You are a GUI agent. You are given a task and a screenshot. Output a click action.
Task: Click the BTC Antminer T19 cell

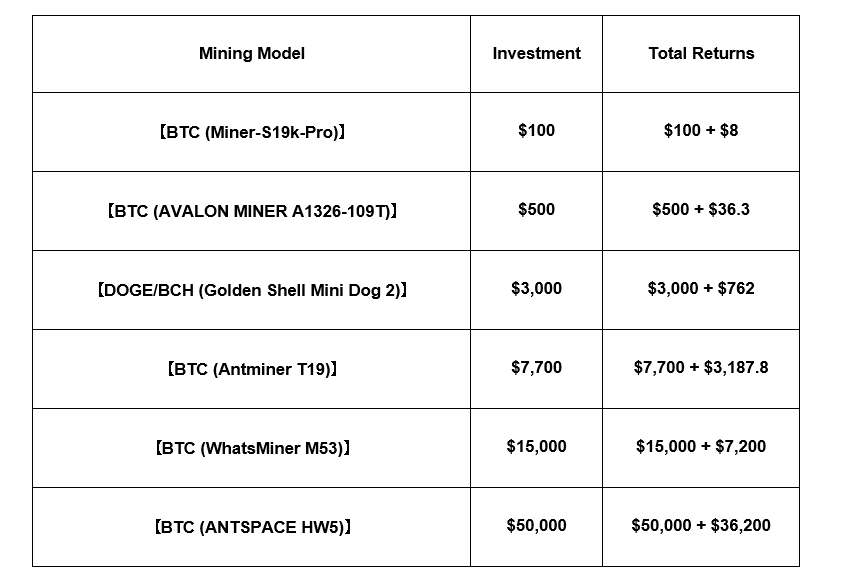[x=252, y=368]
